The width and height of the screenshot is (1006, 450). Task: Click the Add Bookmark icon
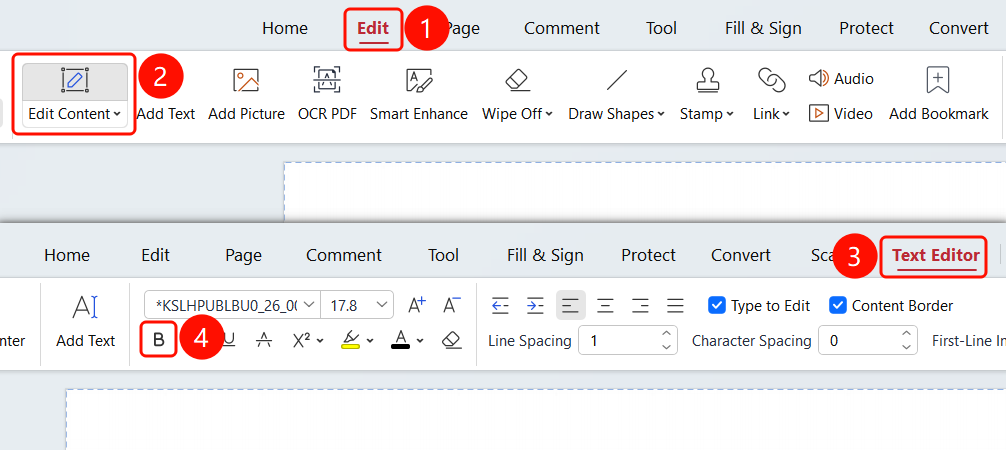[938, 80]
